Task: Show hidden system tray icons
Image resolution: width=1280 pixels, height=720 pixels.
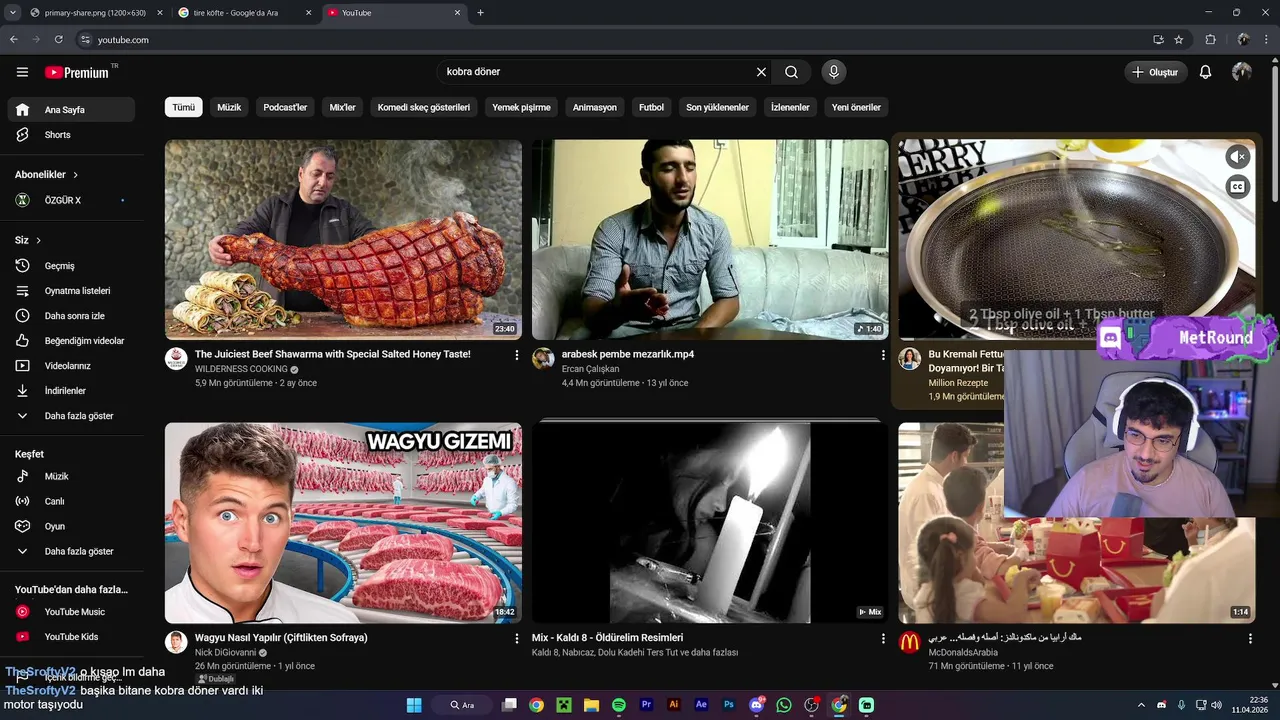Action: coord(1140,705)
